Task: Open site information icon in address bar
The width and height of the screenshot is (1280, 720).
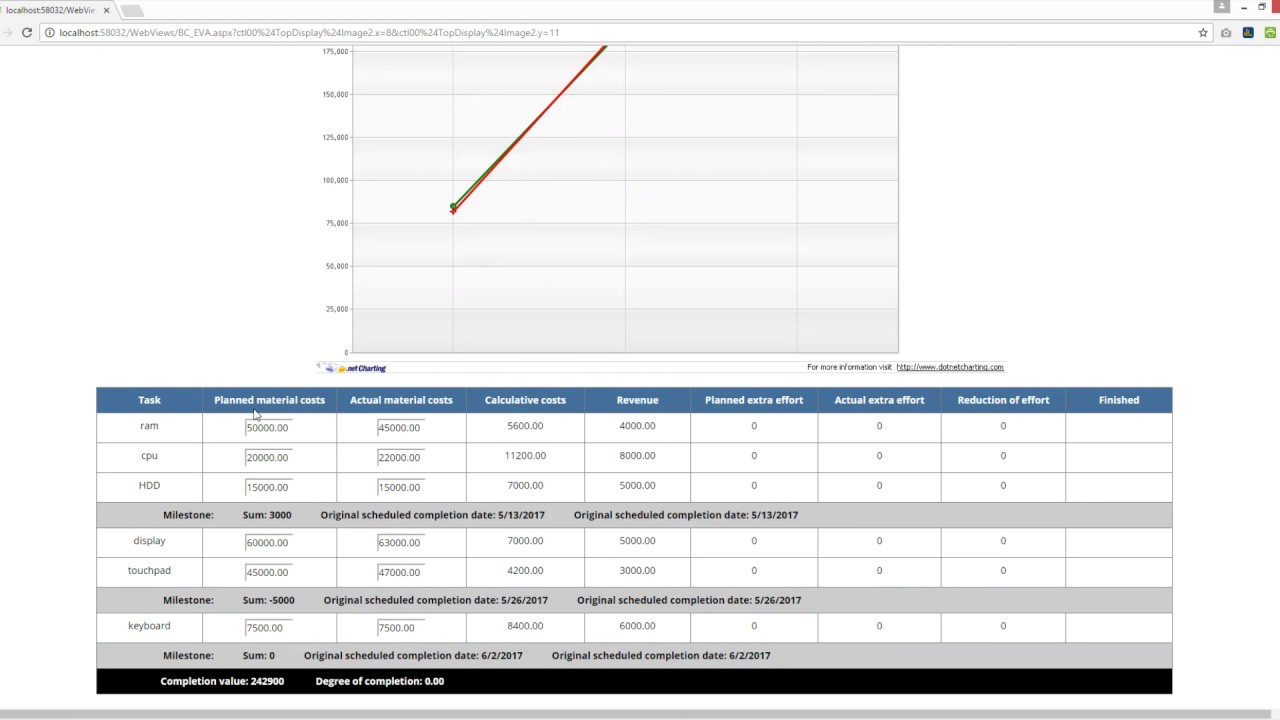Action: point(49,32)
